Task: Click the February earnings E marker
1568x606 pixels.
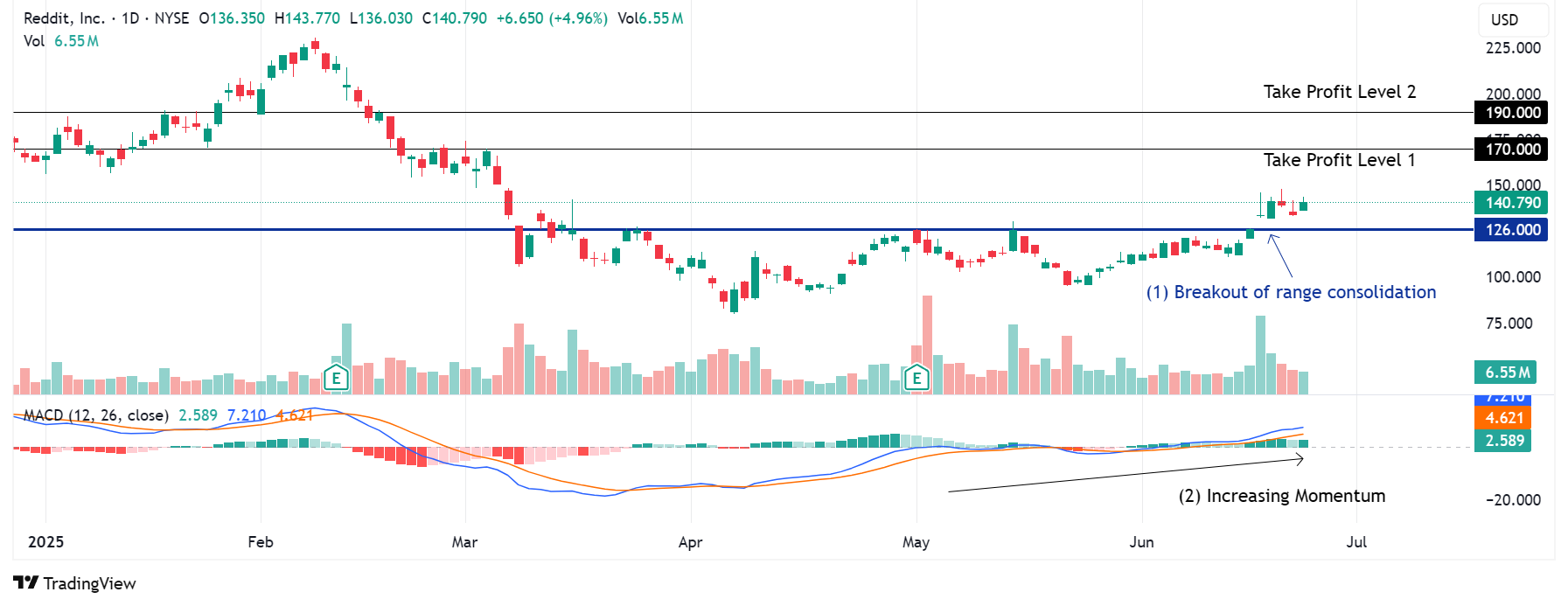Action: coord(336,379)
